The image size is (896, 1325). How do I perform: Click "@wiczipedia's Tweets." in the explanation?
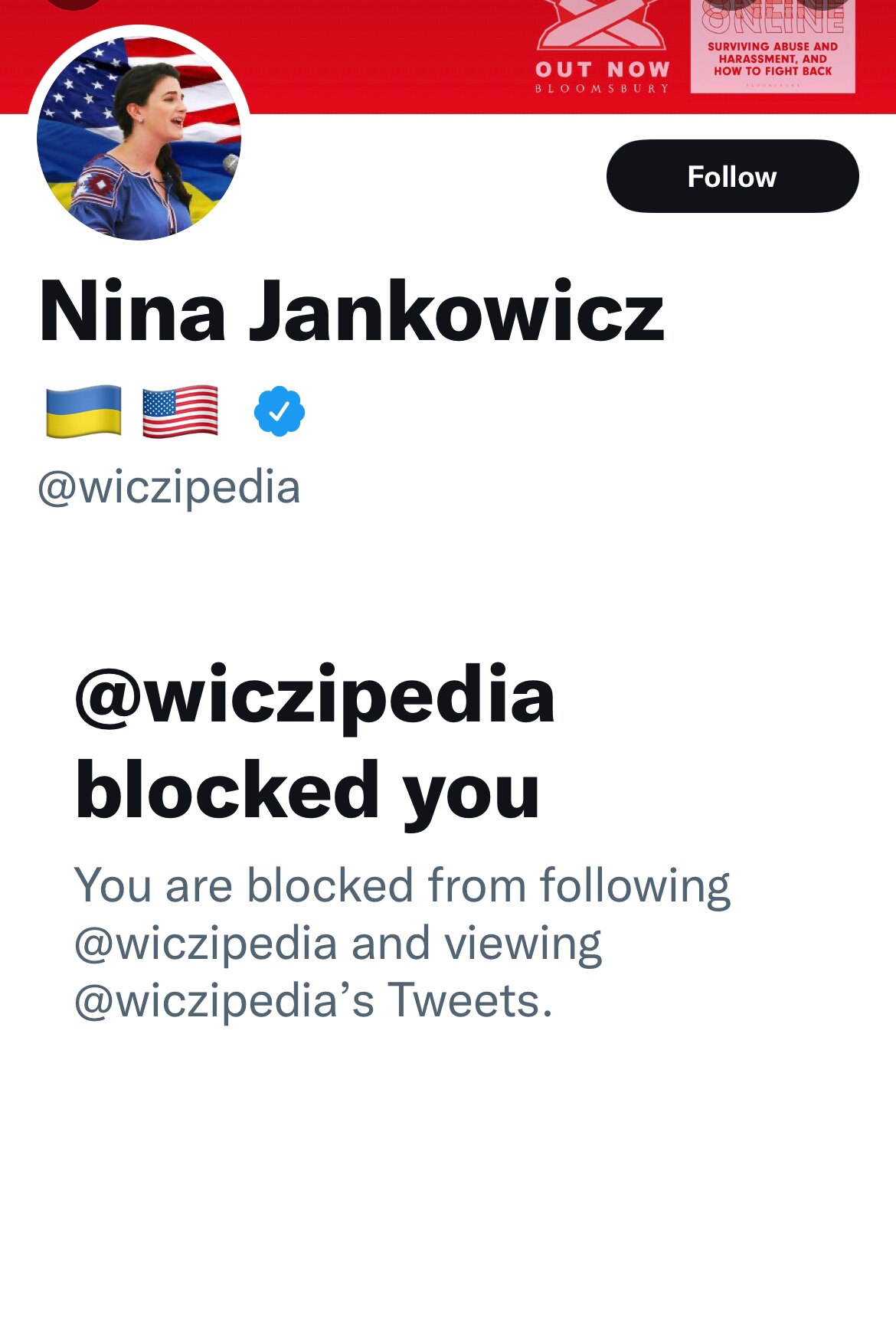pos(313,1000)
